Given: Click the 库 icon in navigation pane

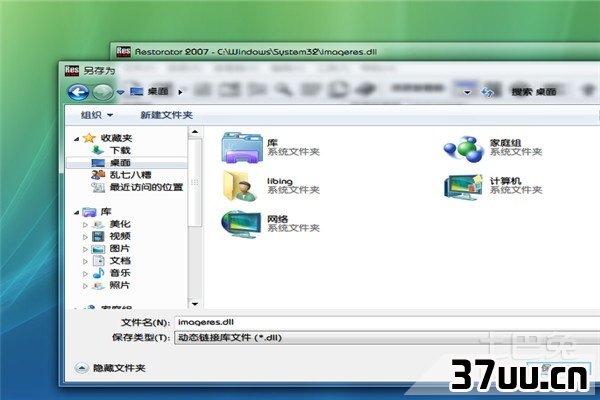Looking at the screenshot, I should coord(89,212).
